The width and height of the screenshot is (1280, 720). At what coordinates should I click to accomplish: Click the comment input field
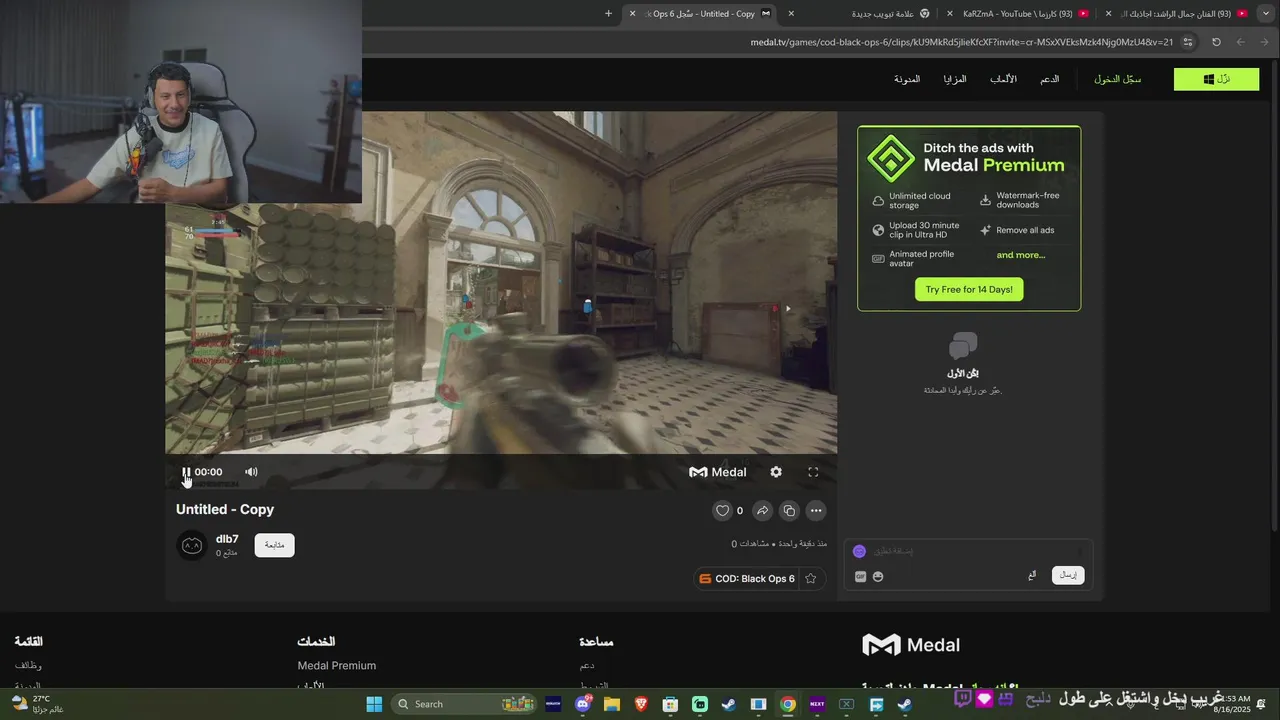(x=968, y=551)
